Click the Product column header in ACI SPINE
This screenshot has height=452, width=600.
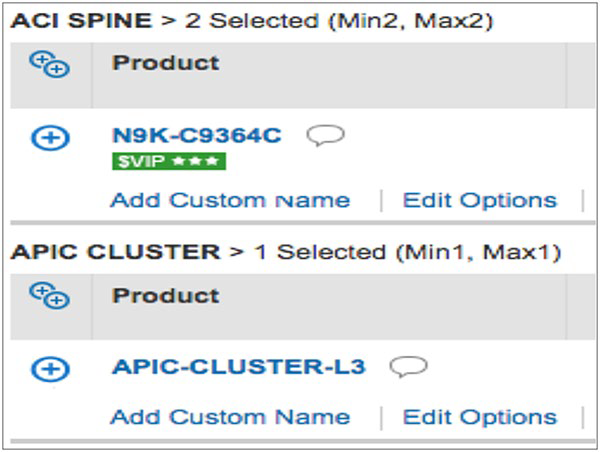(x=166, y=63)
